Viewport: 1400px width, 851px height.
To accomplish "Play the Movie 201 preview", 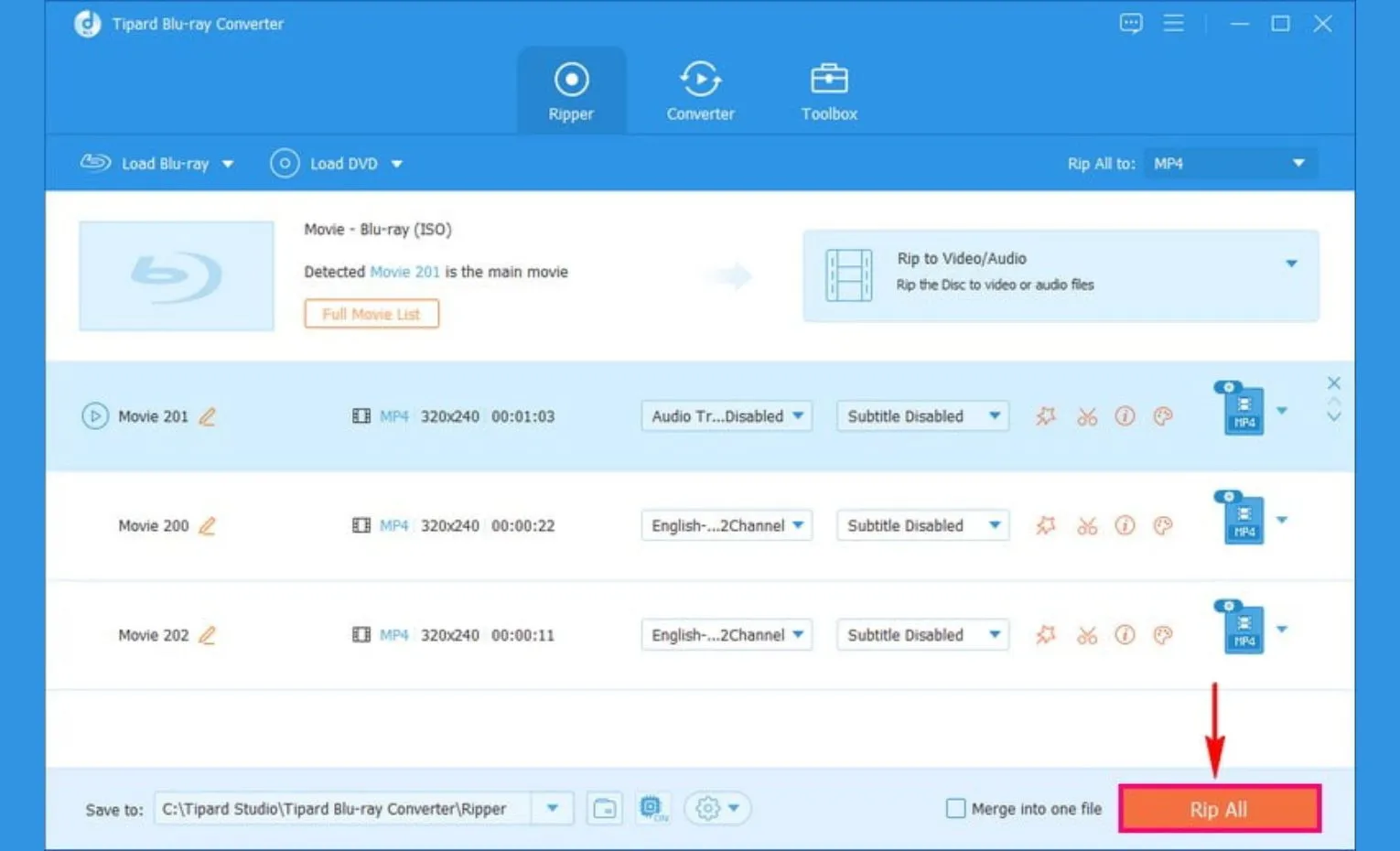I will point(94,416).
